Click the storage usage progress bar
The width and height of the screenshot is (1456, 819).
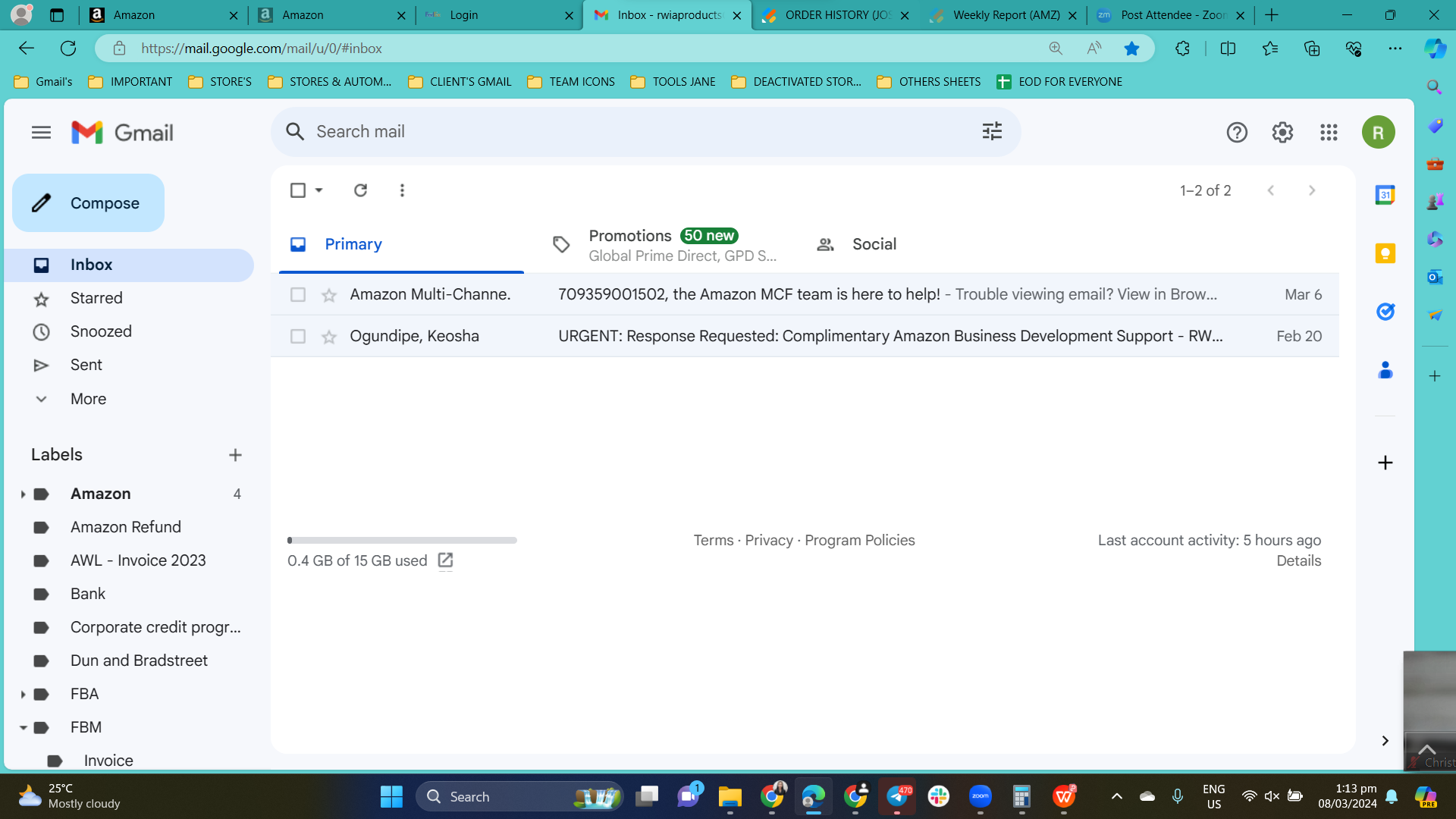(x=402, y=541)
